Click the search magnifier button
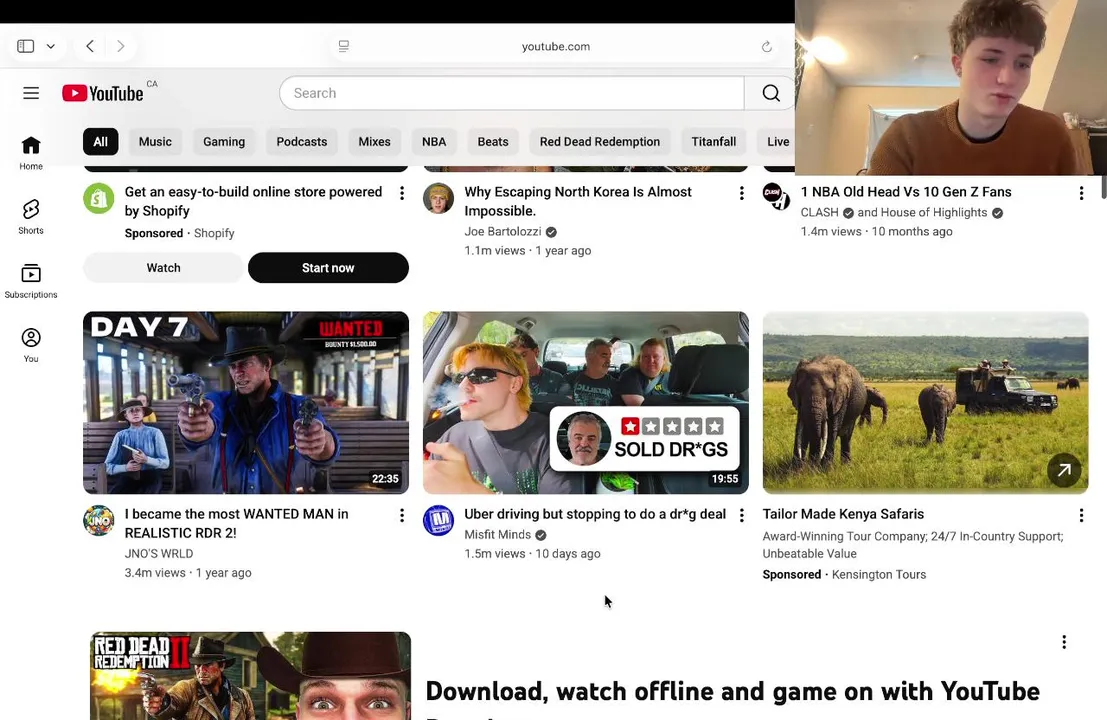This screenshot has height=720, width=1107. pyautogui.click(x=770, y=93)
